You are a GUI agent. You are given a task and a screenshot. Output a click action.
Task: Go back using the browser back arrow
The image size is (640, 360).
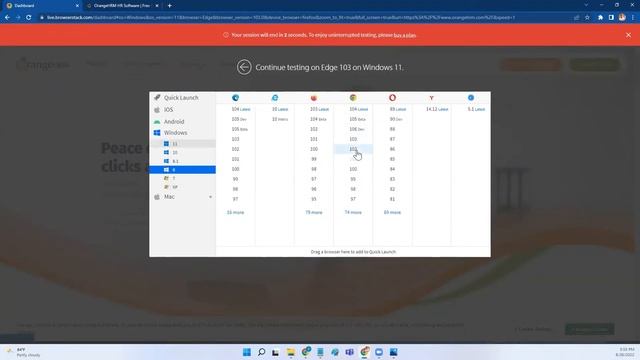pos(7,18)
